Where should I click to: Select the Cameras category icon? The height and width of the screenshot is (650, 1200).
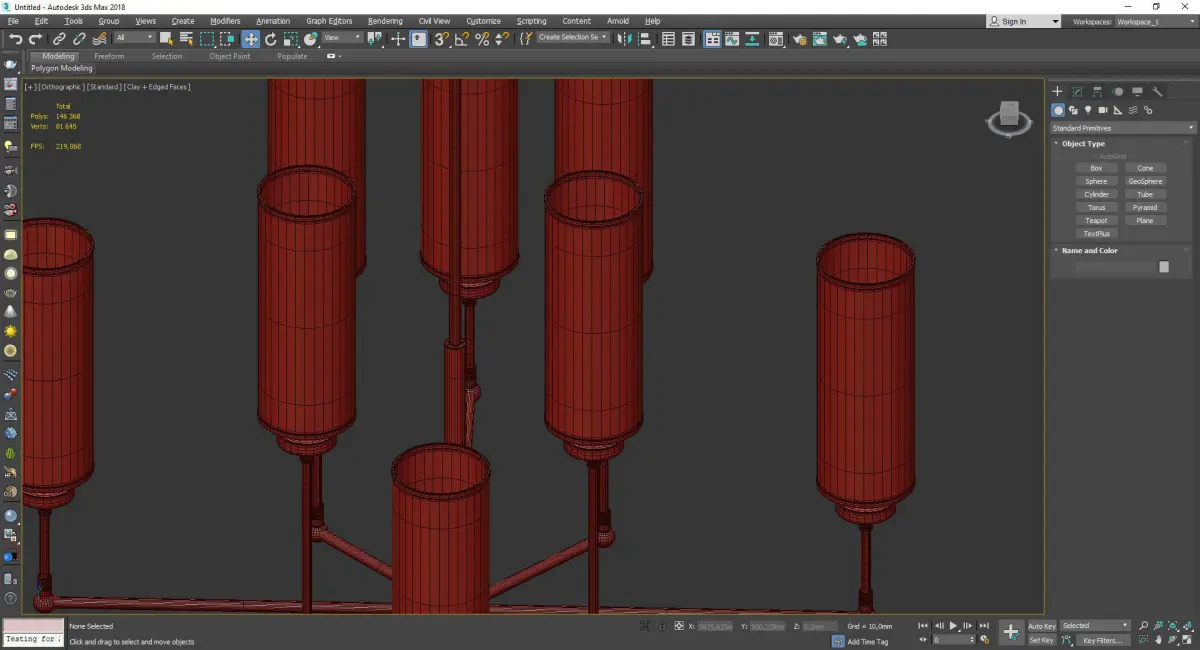[1102, 110]
